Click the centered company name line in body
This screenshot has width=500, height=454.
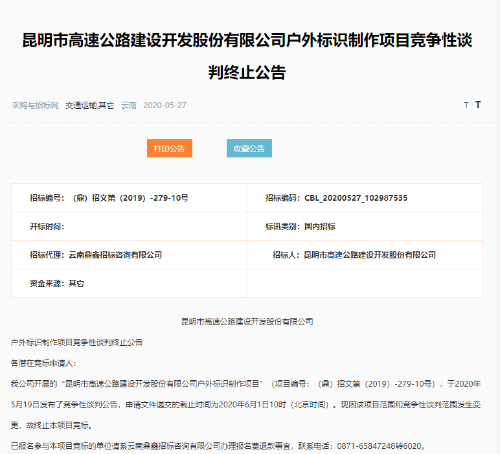[x=247, y=321]
